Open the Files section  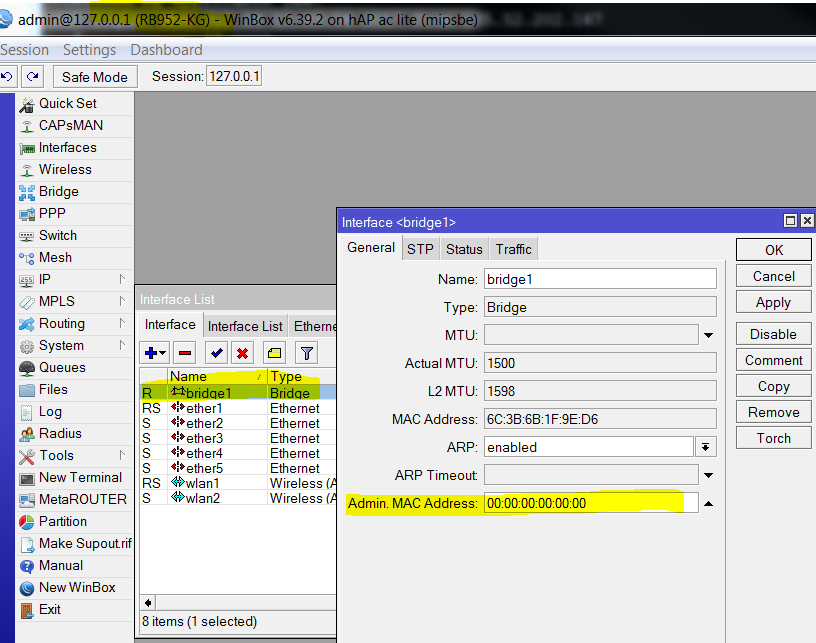(56, 389)
